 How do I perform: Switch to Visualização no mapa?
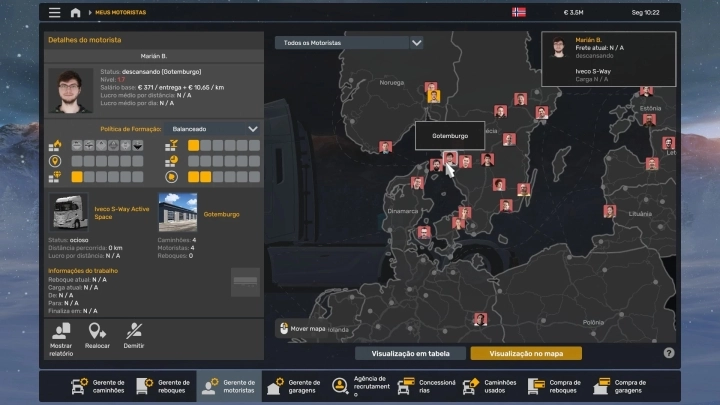(x=526, y=353)
